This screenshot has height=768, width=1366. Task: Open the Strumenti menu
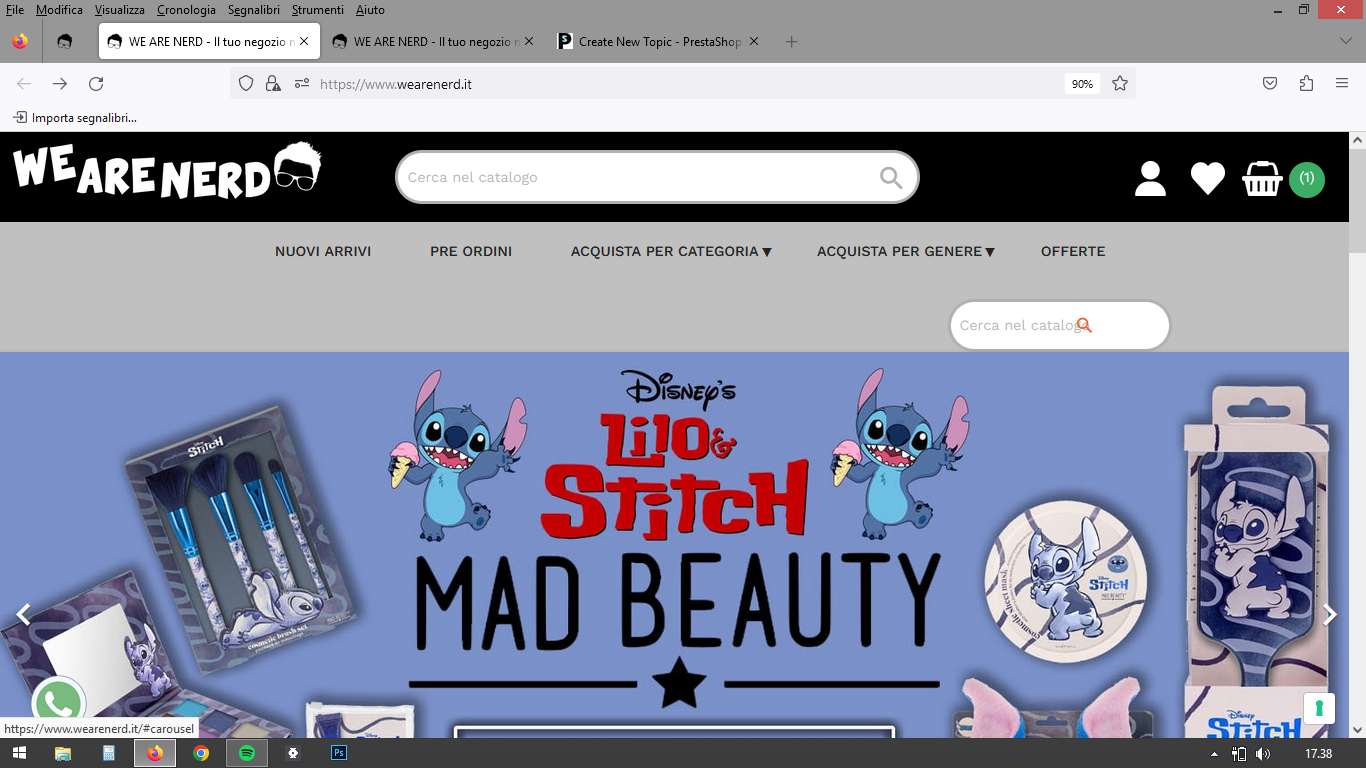point(318,10)
